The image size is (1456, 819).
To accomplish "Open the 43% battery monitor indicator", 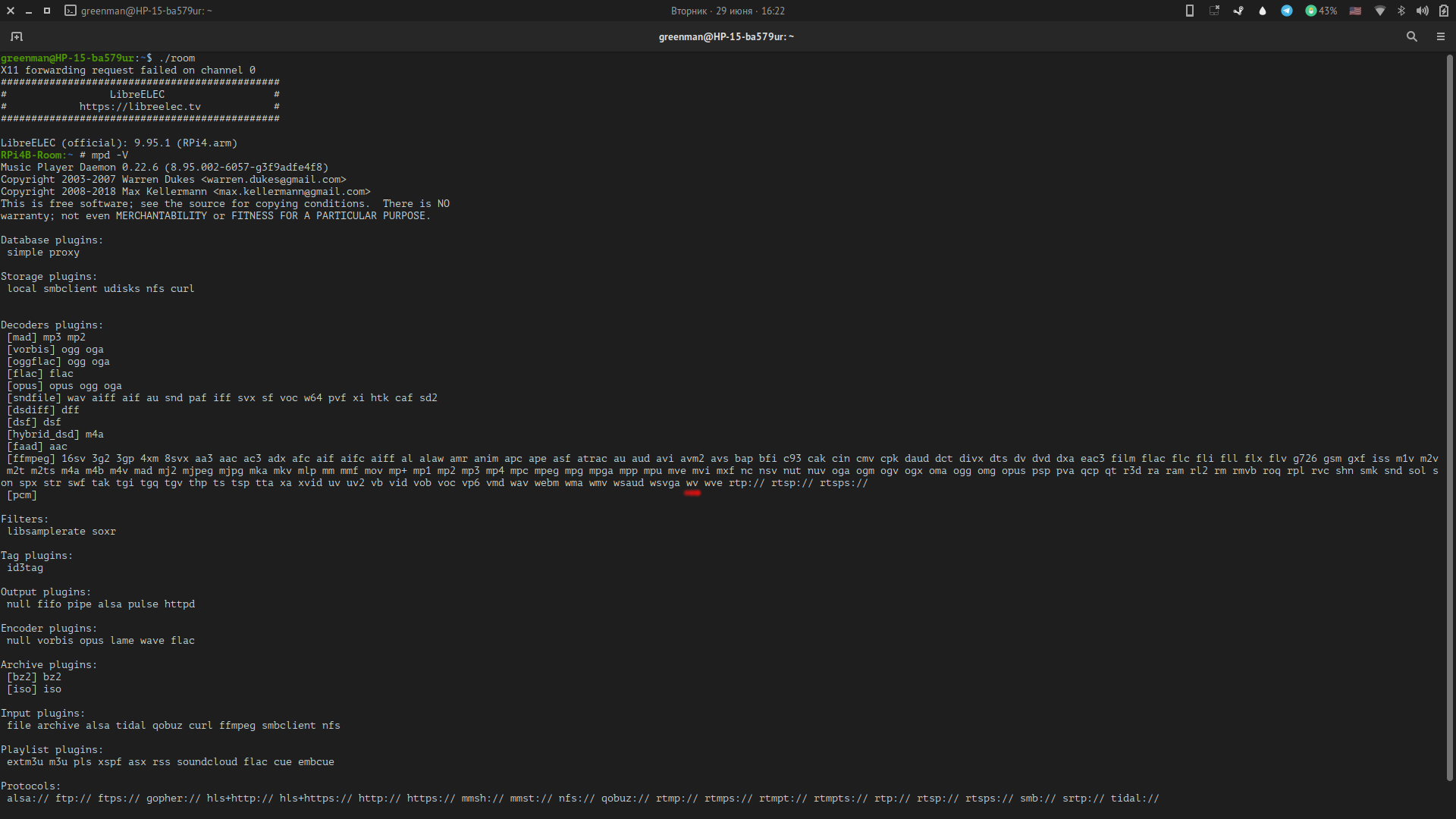I will tap(1320, 11).
